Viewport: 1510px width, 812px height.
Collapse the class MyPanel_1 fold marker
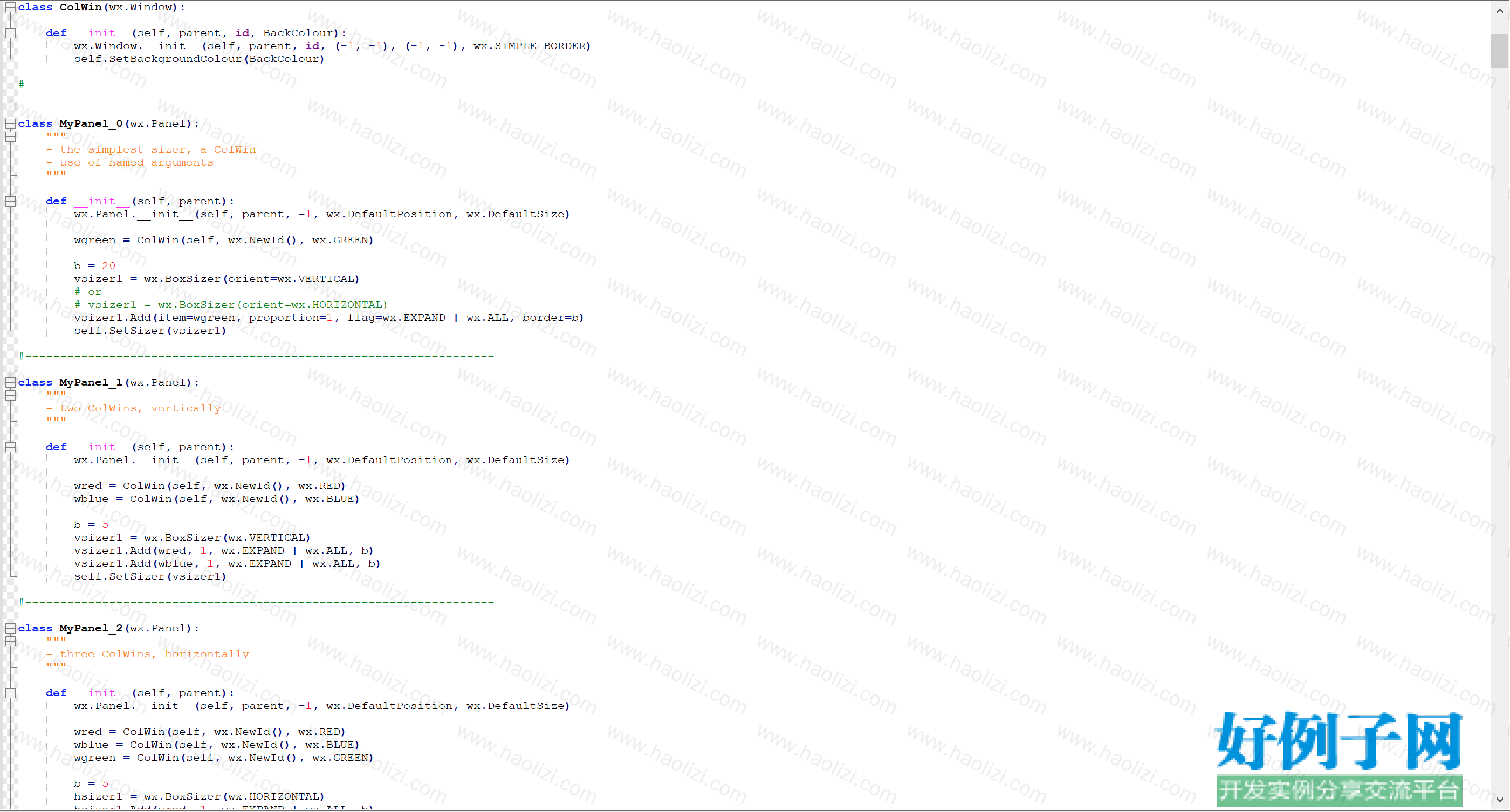click(x=11, y=383)
